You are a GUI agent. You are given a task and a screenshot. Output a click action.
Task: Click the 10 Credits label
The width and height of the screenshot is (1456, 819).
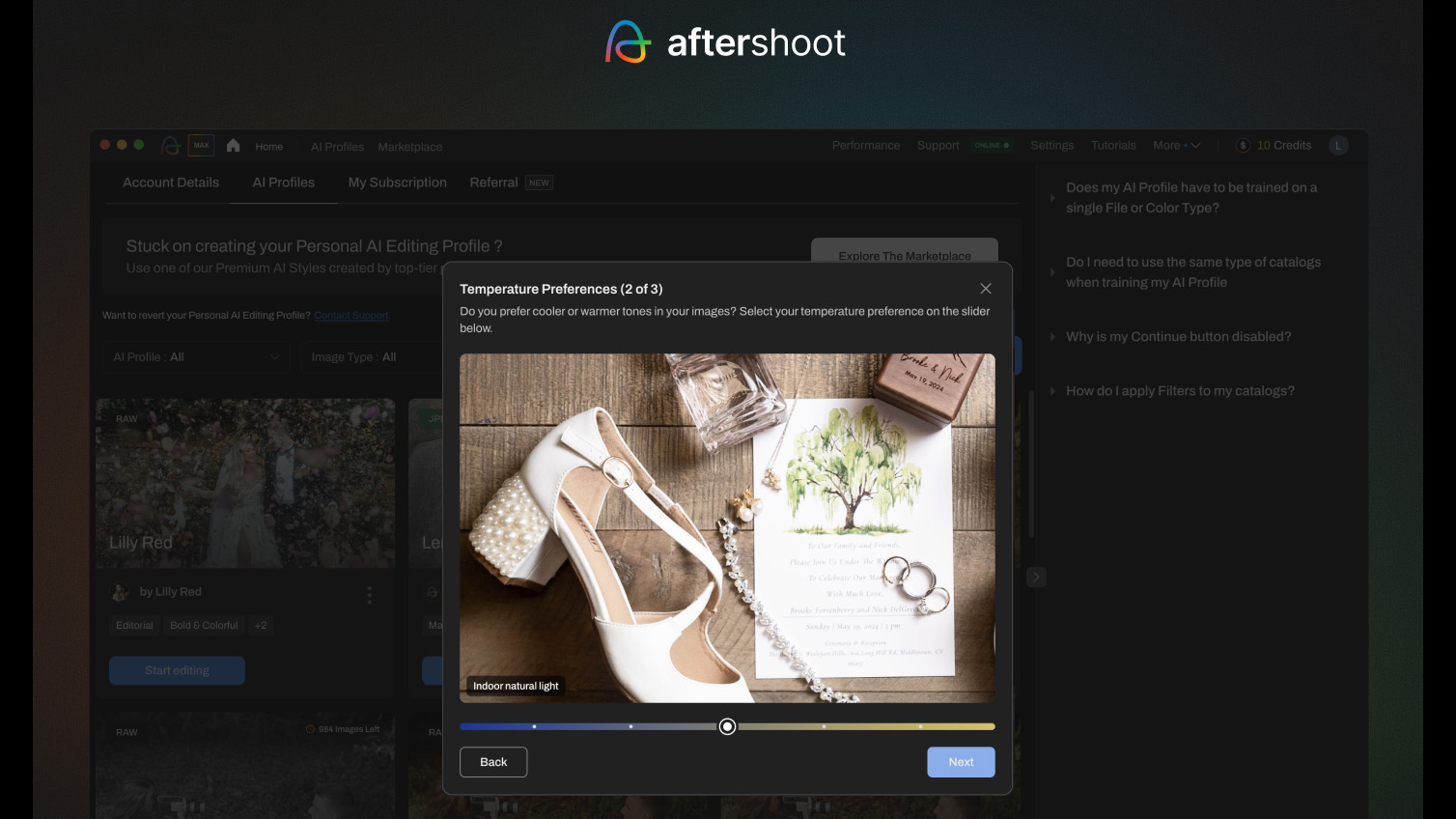coord(1284,146)
